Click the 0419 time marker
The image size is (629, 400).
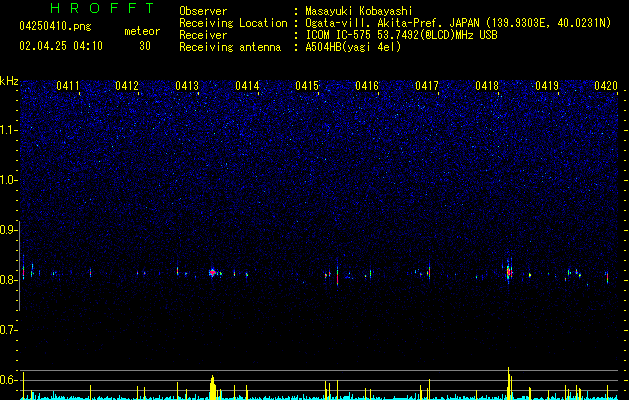pyautogui.click(x=547, y=86)
